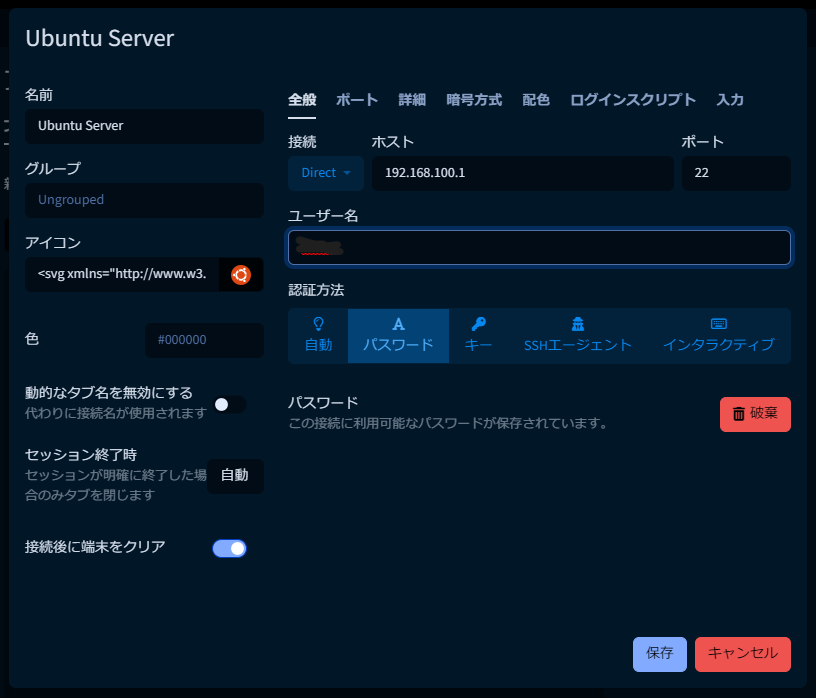Open the ログインスクリプト tab
The width and height of the screenshot is (816, 698).
[631, 99]
